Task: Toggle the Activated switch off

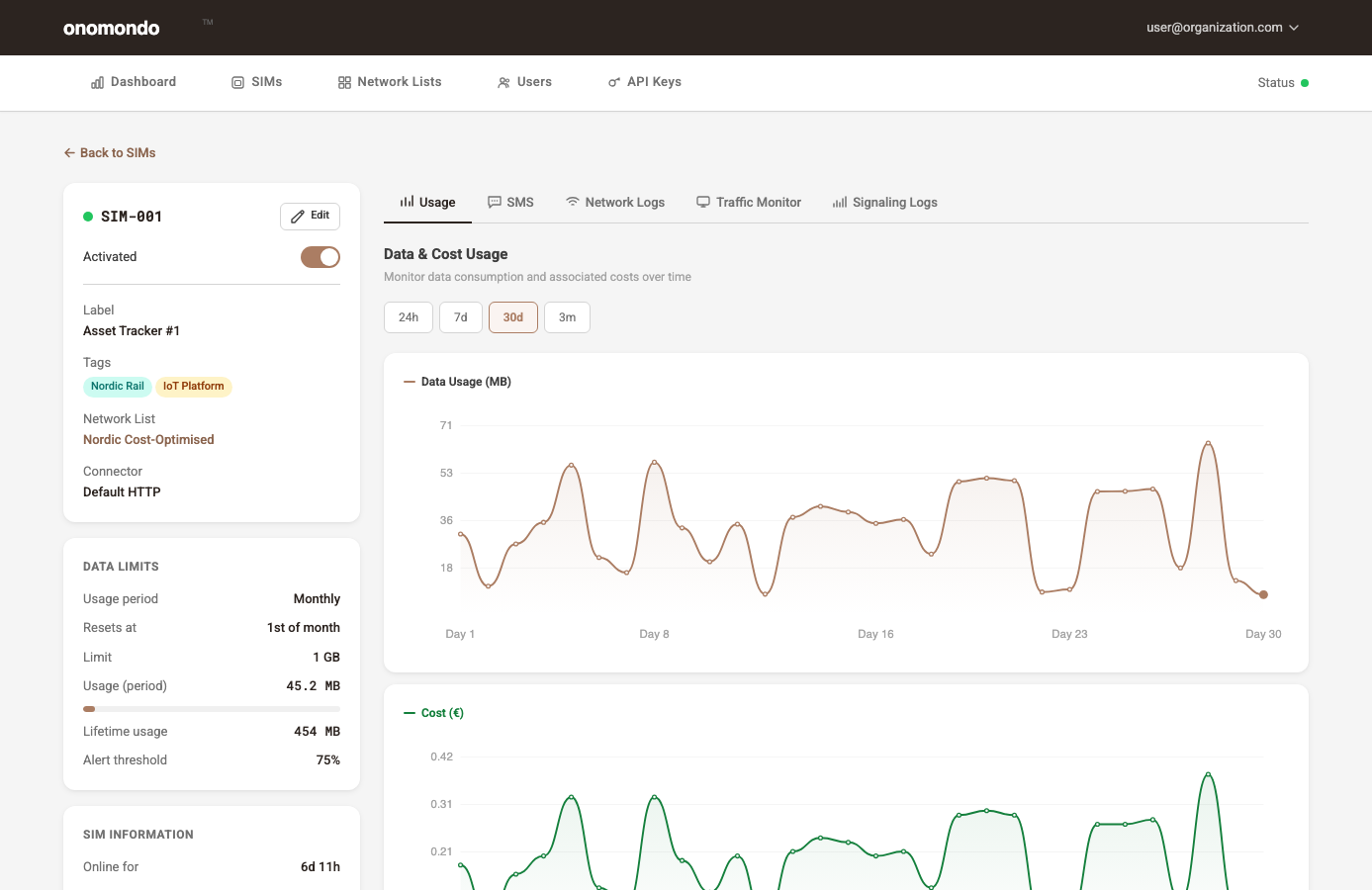Action: pyautogui.click(x=320, y=257)
